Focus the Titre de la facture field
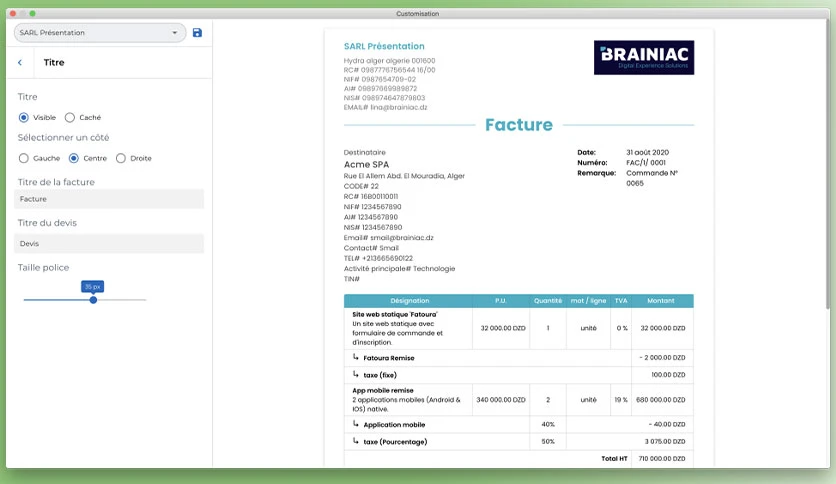This screenshot has height=484, width=836. click(x=109, y=199)
